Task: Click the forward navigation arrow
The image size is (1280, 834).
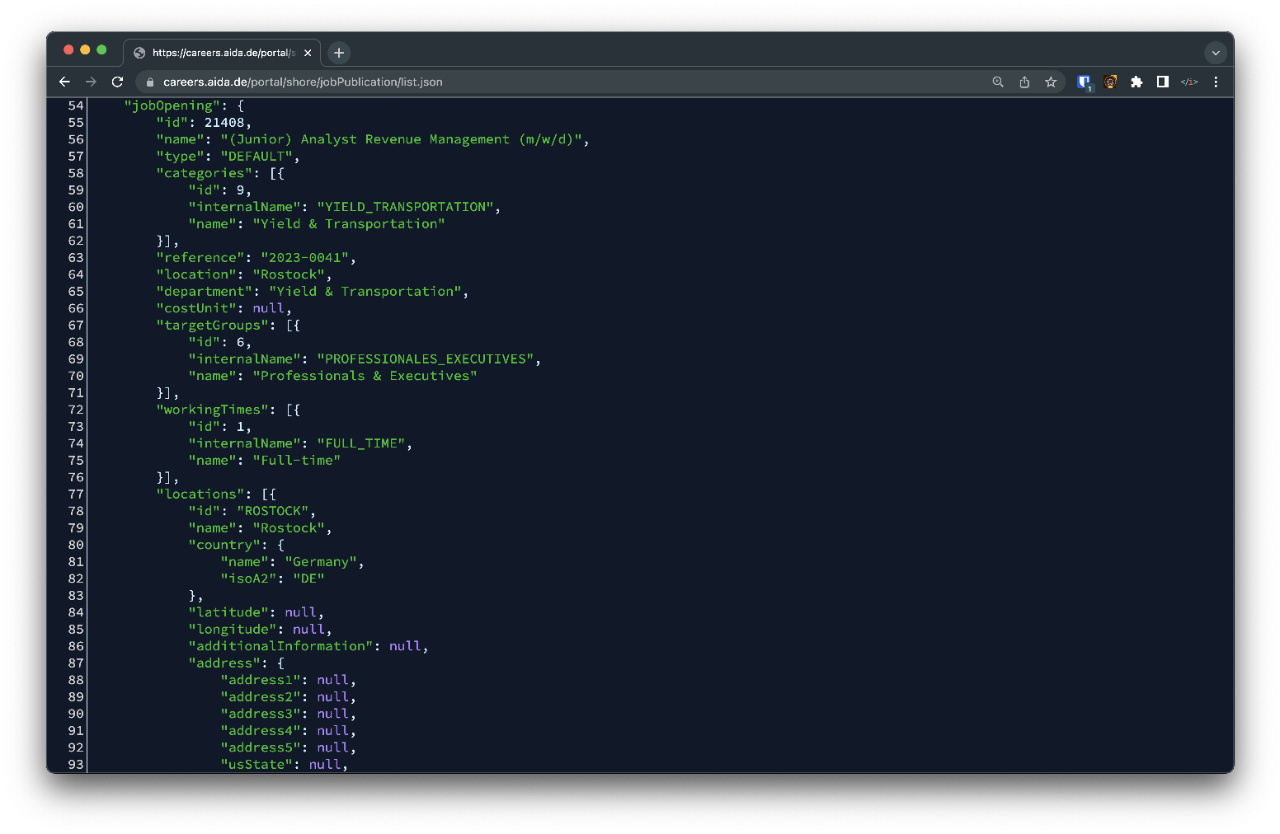Action: click(90, 81)
